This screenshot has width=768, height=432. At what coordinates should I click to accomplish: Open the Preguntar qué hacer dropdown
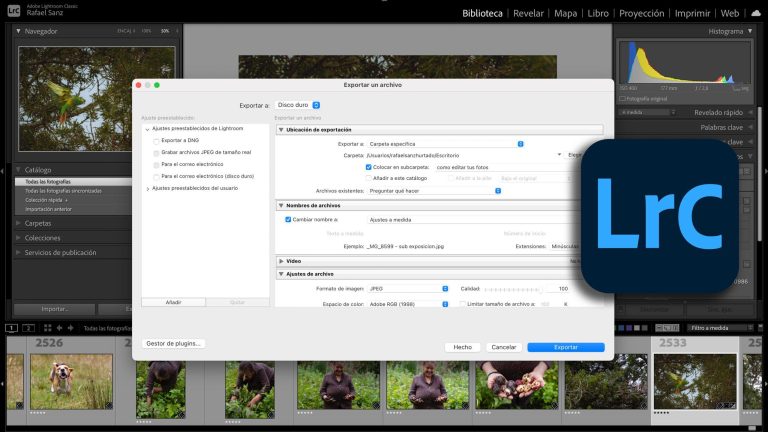pos(434,191)
